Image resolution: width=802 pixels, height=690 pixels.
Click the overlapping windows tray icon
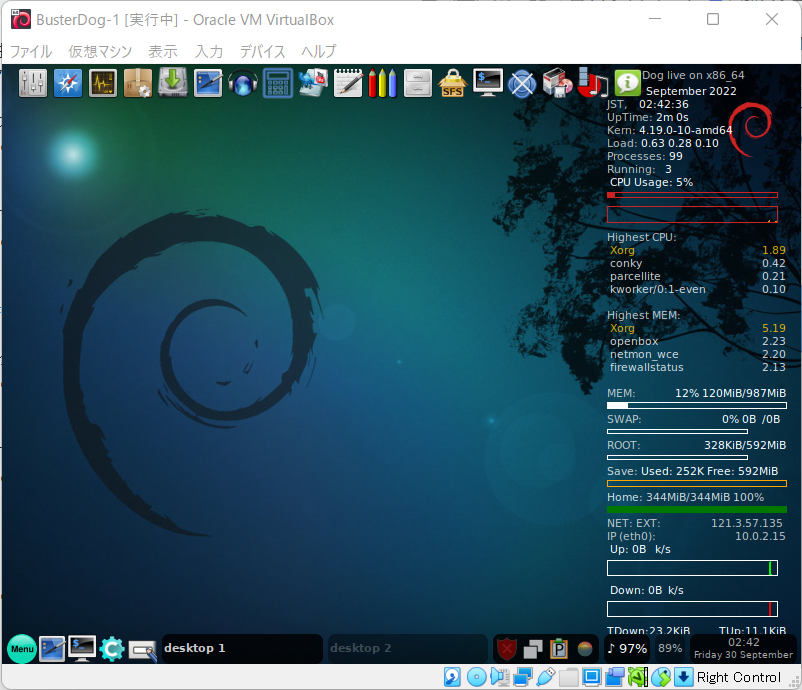click(x=533, y=650)
